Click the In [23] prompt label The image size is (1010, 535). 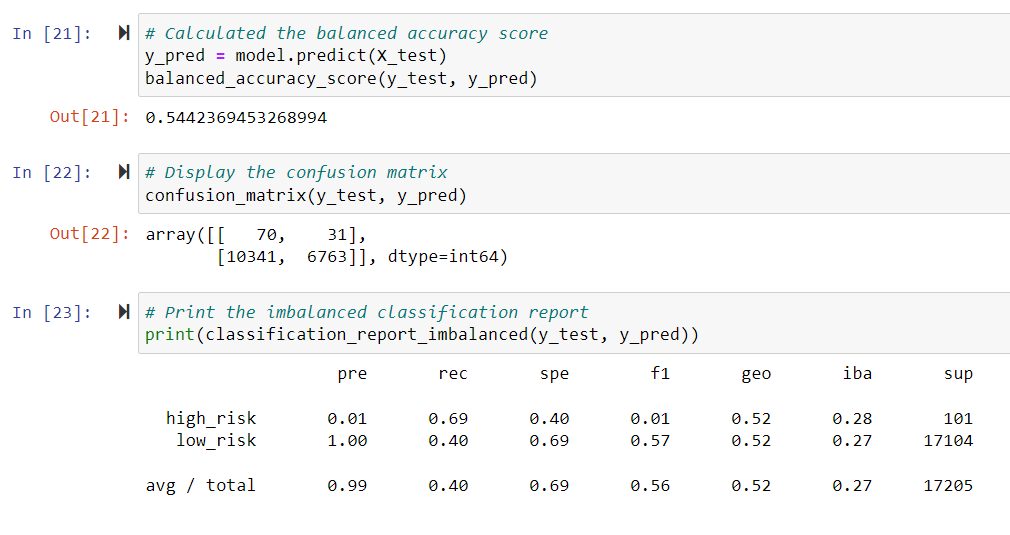52,313
